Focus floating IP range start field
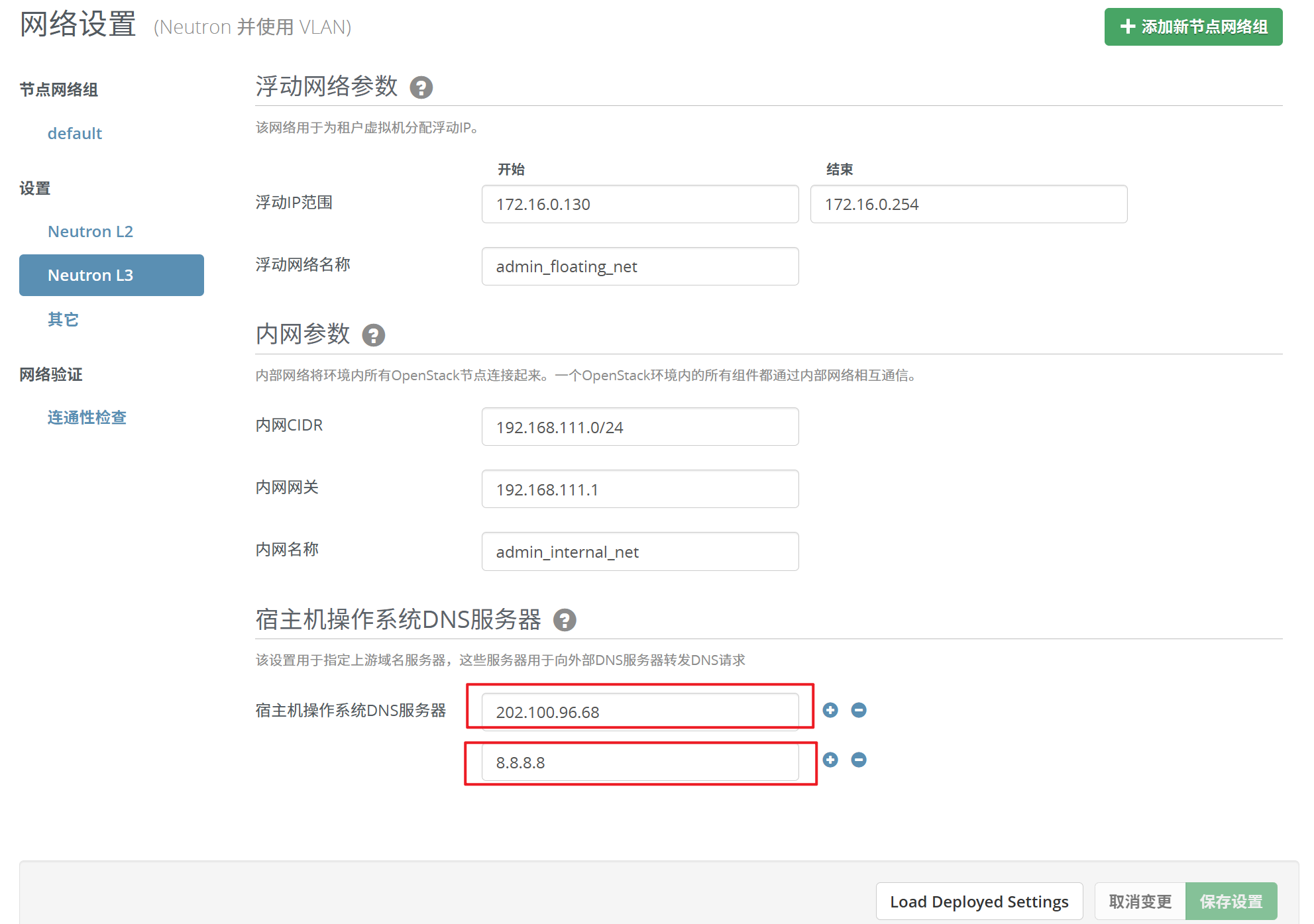The height and width of the screenshot is (924, 1314). (x=639, y=204)
